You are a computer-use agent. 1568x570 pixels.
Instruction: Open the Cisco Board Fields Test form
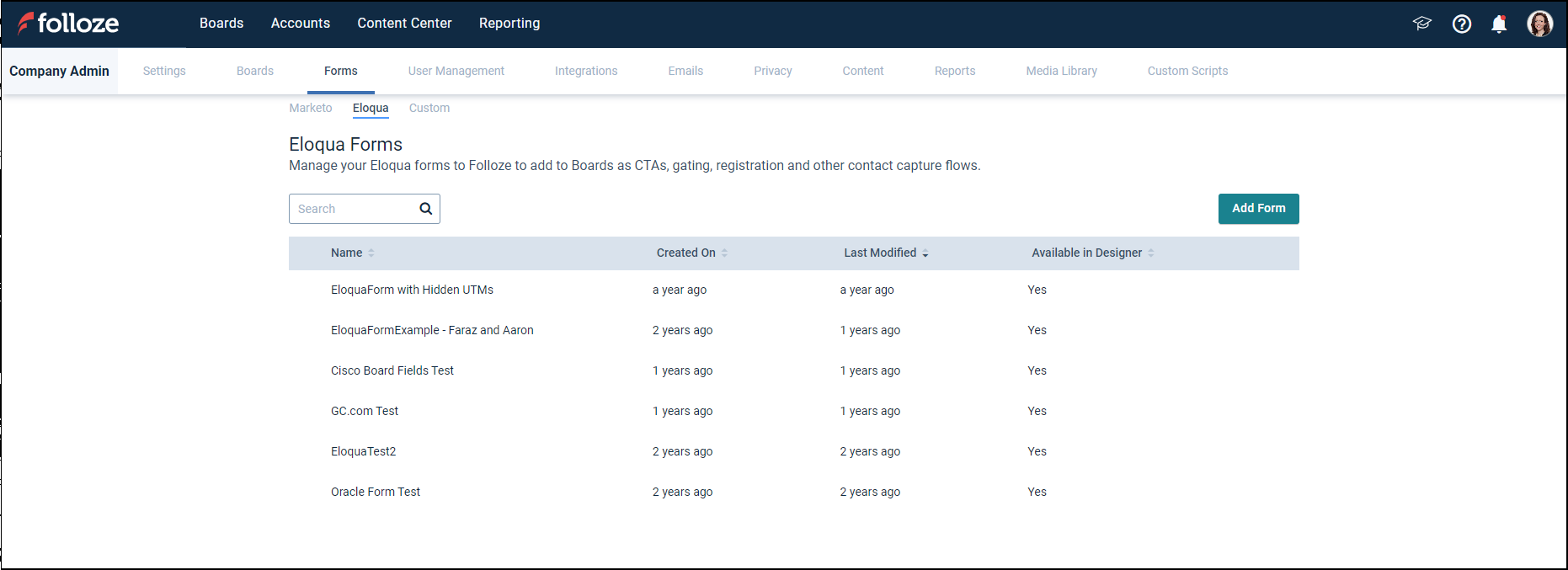392,370
